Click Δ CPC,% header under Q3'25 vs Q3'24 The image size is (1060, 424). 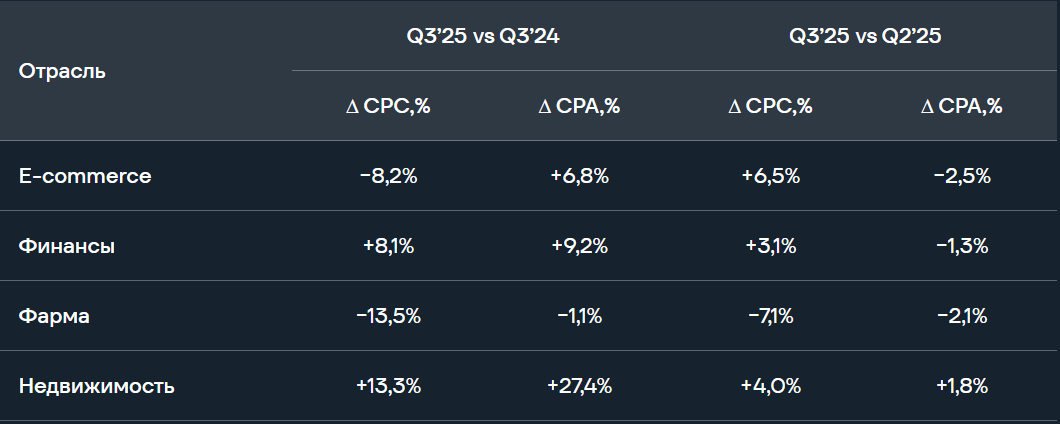pos(387,106)
